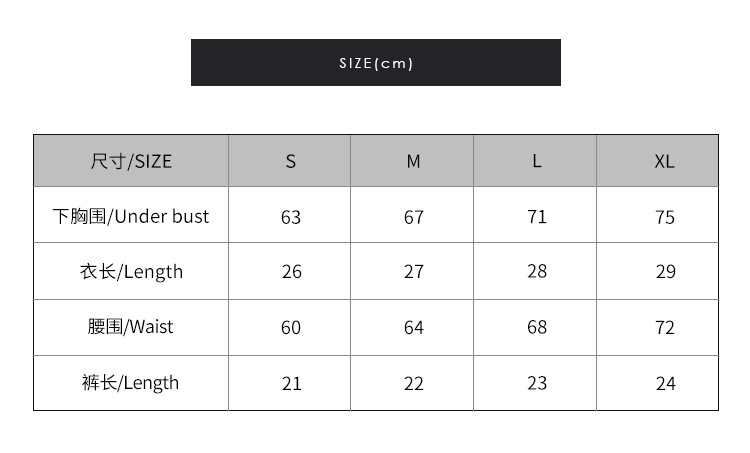Select the 衣长/Length row label
The width and height of the screenshot is (750, 453).
pyautogui.click(x=131, y=271)
